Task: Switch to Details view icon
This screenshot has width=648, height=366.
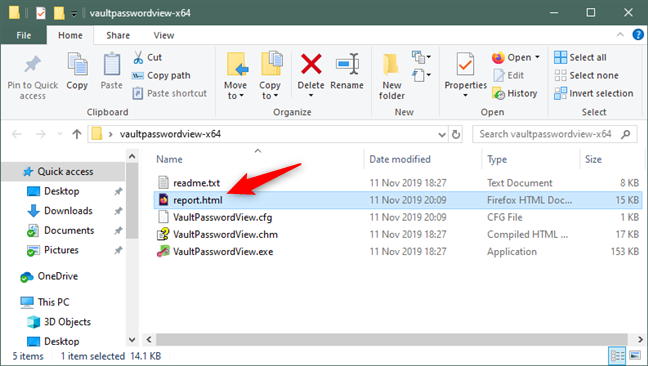Action: [618, 356]
